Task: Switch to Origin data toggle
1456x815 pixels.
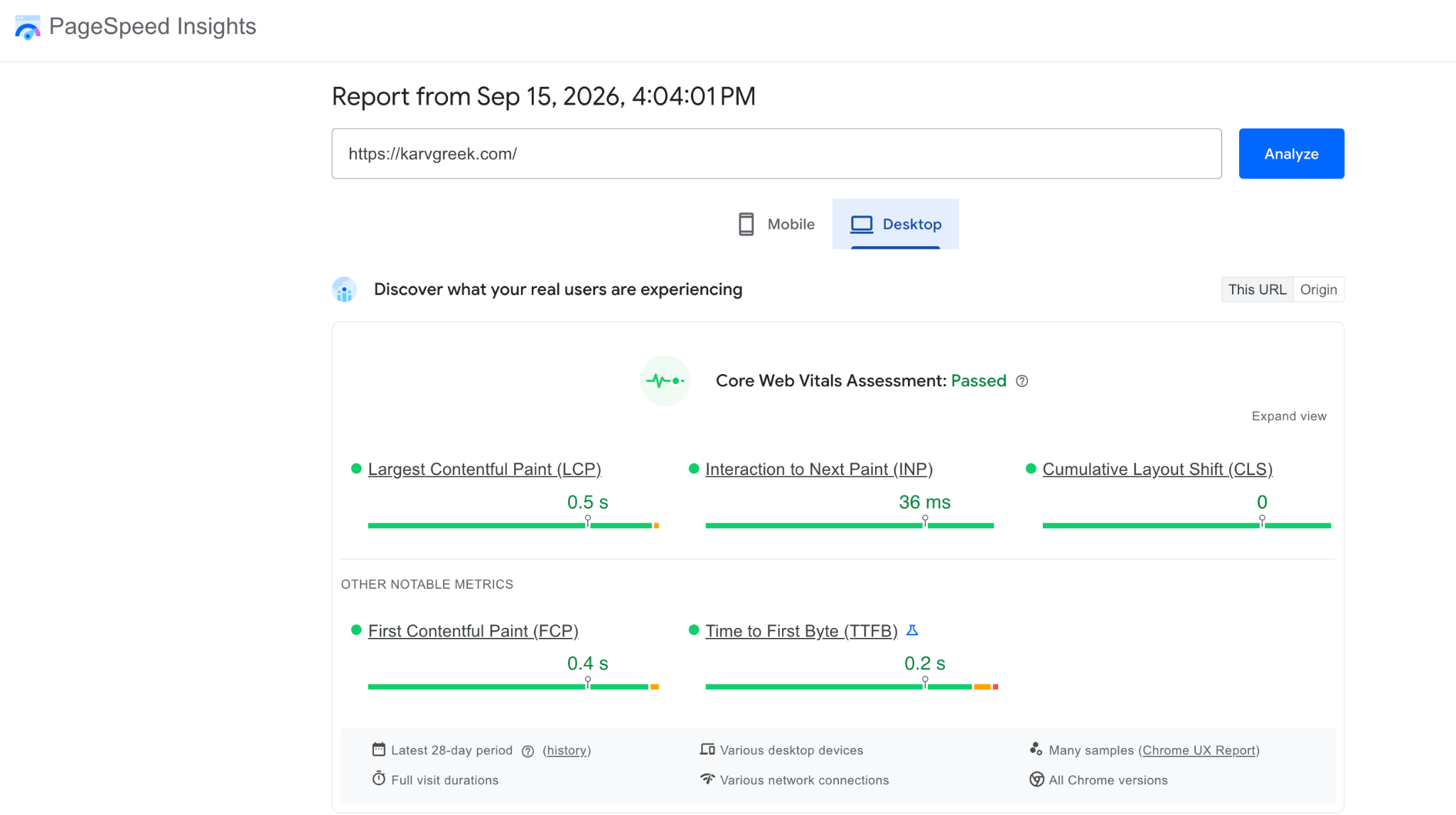Action: [x=1319, y=289]
